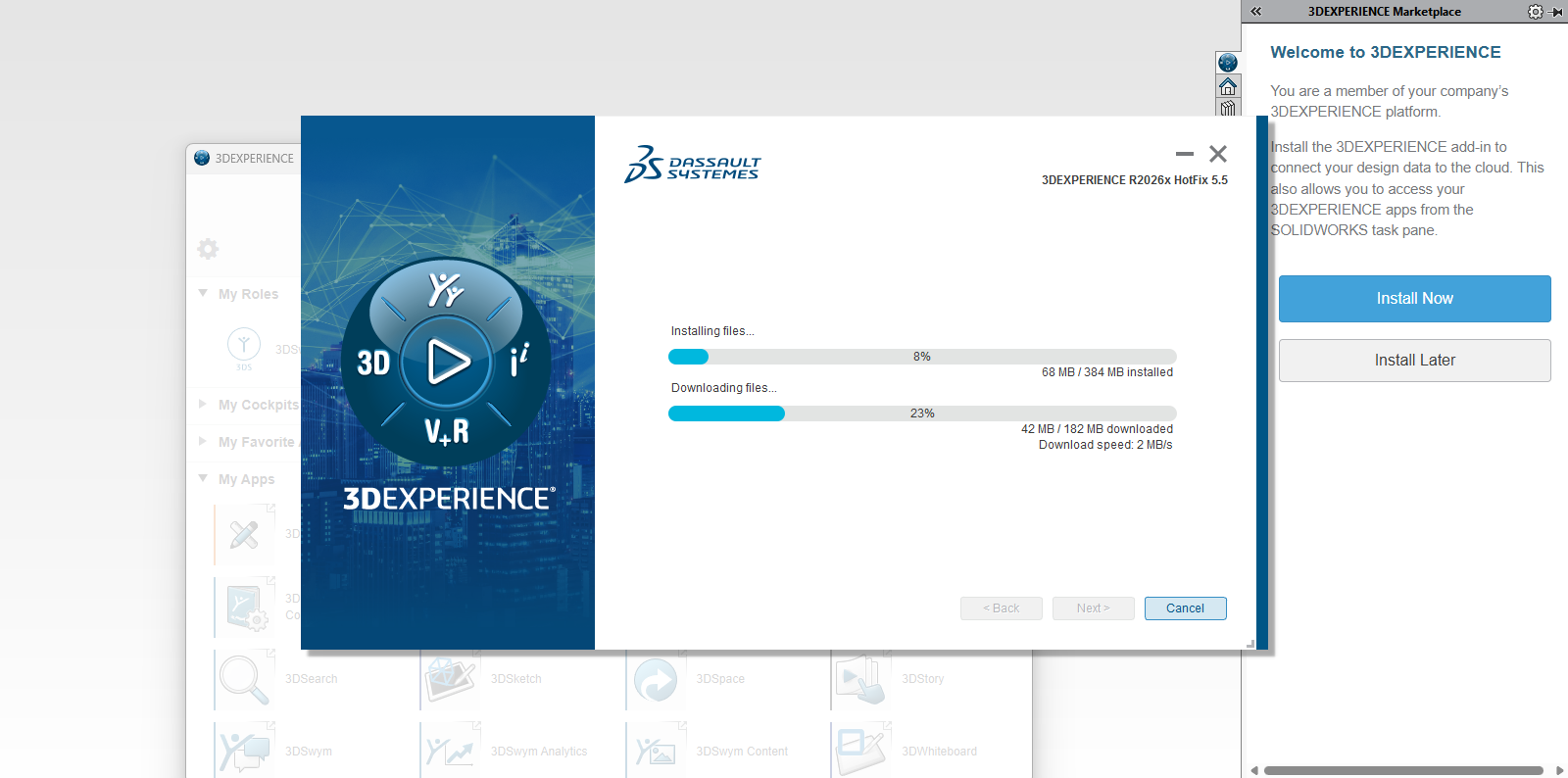The width and height of the screenshot is (1568, 778).
Task: Click the Dassault Systemes logo in the installer
Action: (x=692, y=165)
